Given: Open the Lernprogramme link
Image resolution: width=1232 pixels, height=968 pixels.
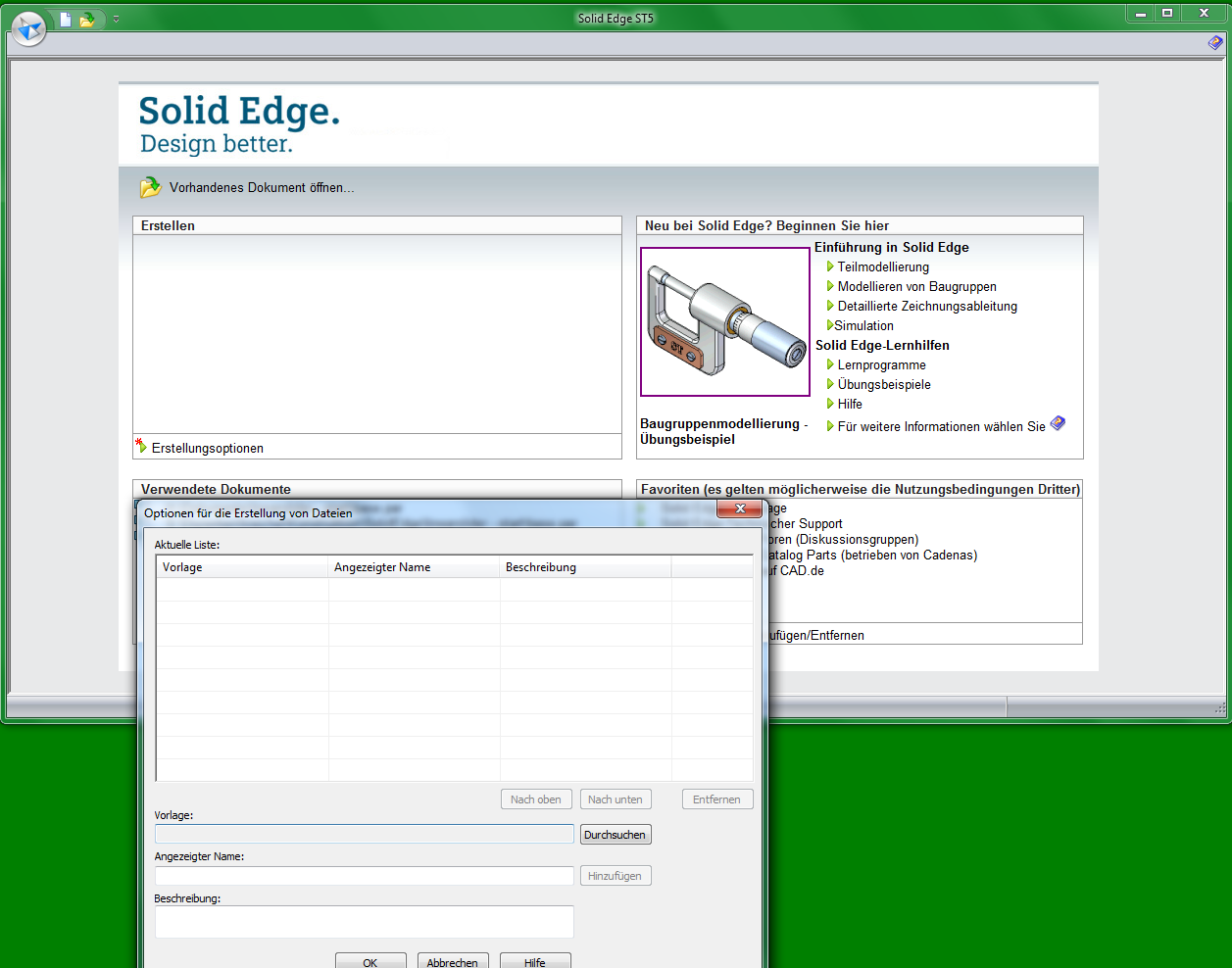Looking at the screenshot, I should click(x=882, y=364).
